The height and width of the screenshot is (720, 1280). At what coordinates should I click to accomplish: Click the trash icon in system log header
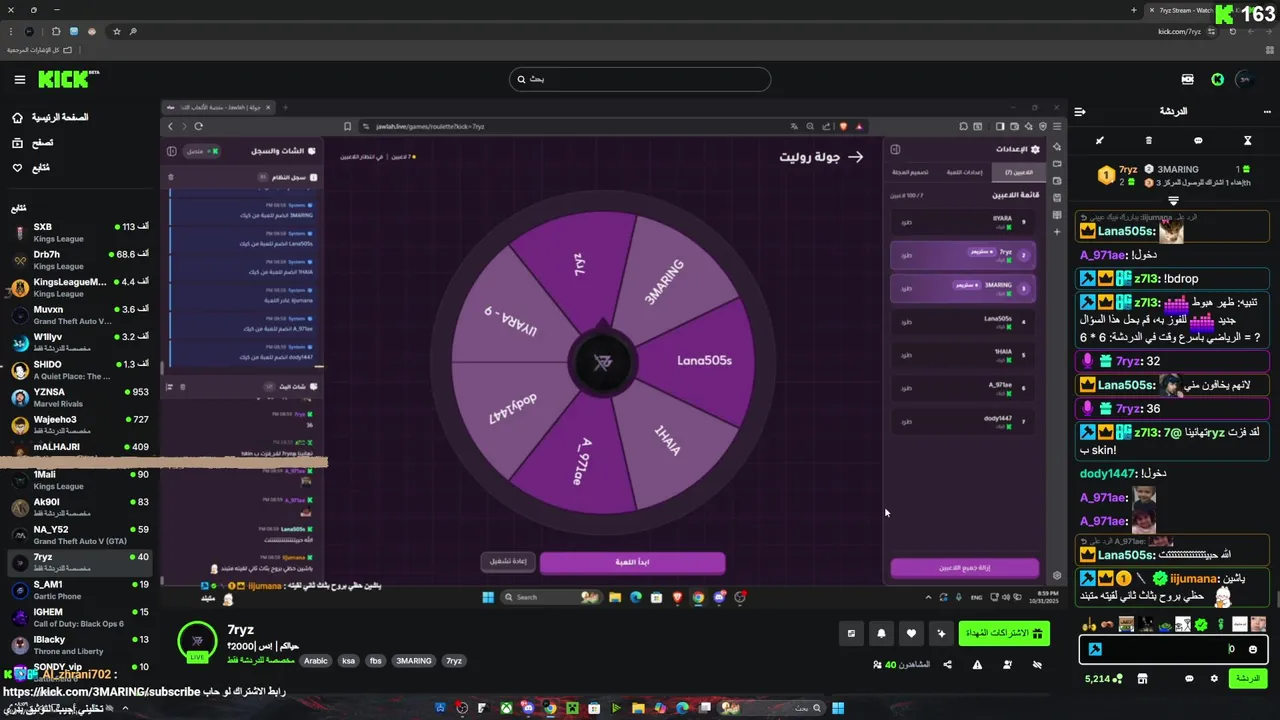[170, 177]
